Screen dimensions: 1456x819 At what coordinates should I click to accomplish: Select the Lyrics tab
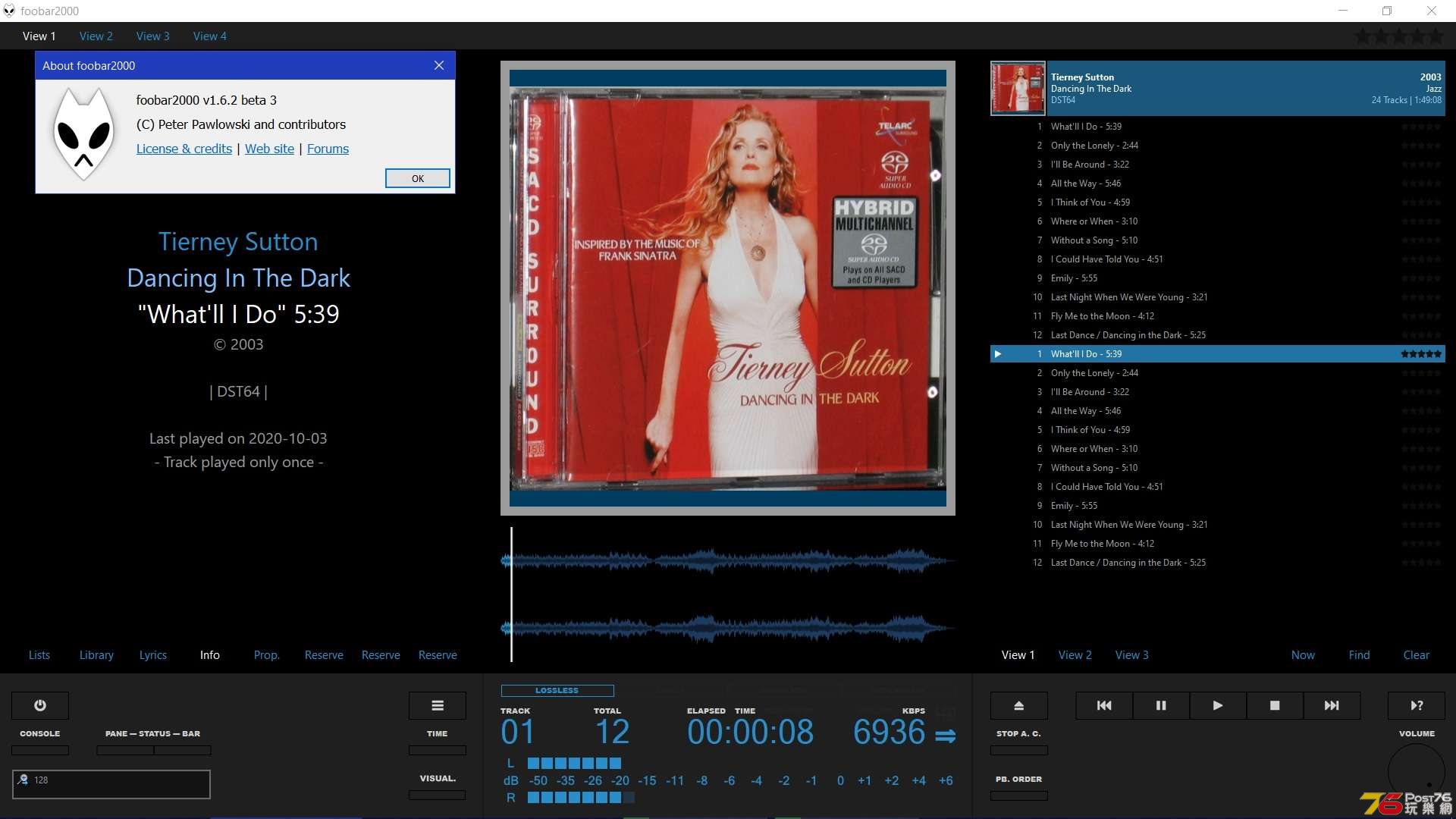[x=153, y=655]
